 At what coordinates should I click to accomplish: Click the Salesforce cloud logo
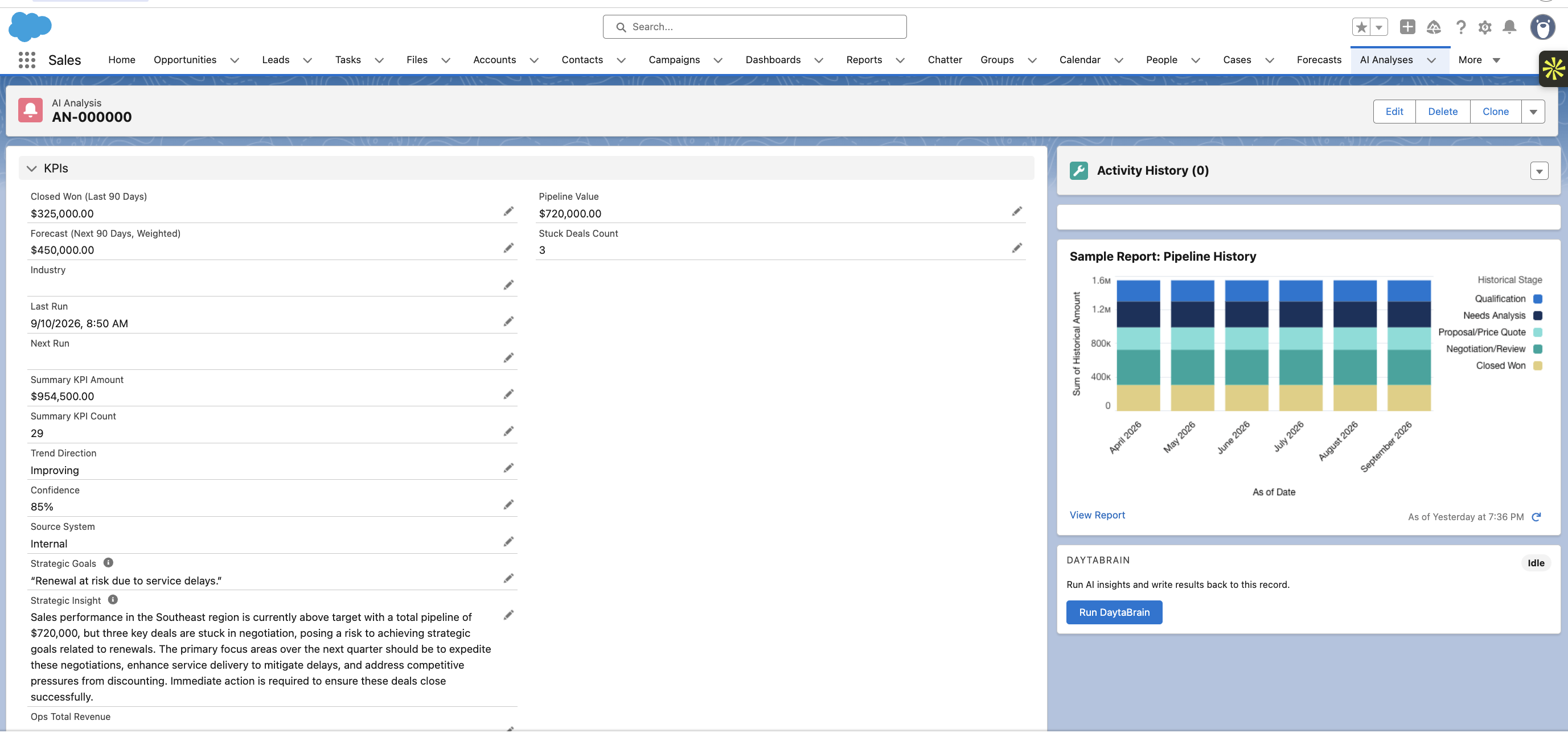(30, 27)
